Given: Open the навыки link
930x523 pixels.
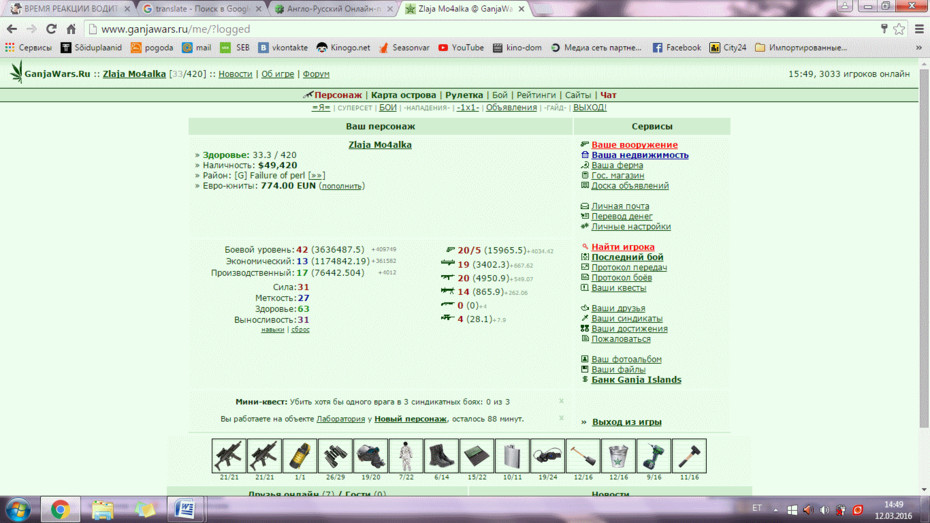Looking at the screenshot, I should coord(272,330).
